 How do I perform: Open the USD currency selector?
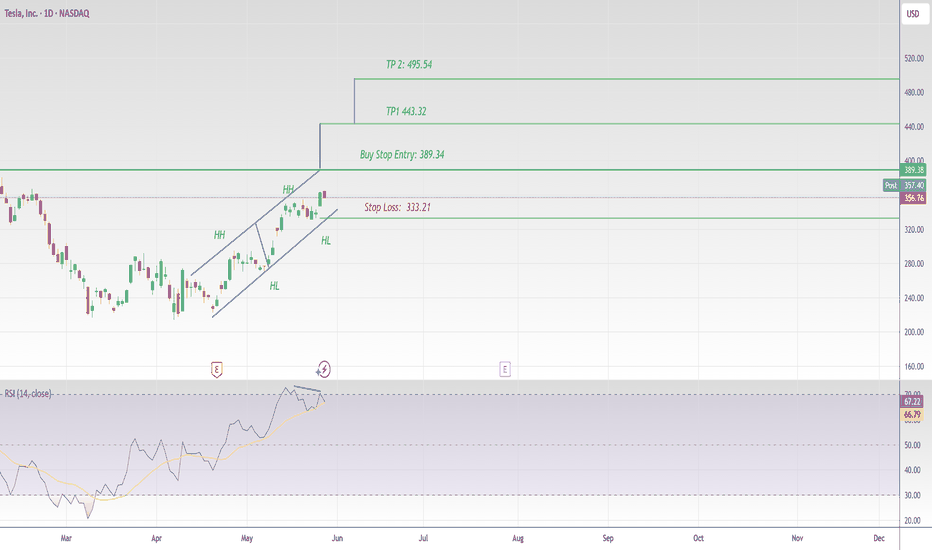912,14
